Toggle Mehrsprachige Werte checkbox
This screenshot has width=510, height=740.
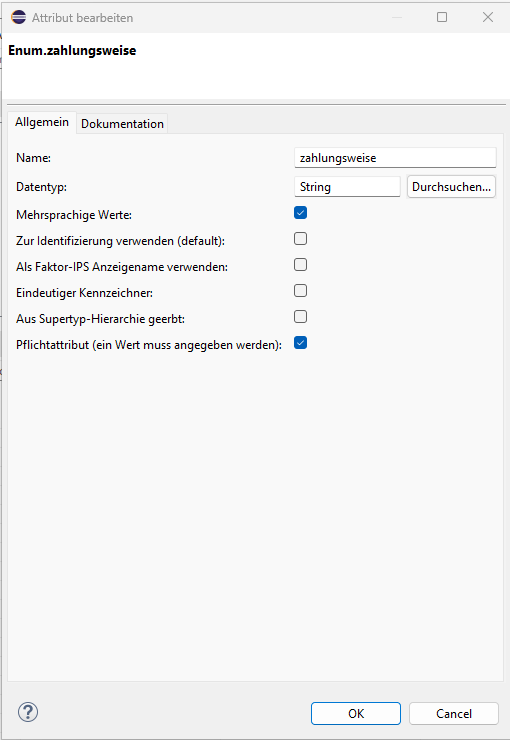coord(301,213)
